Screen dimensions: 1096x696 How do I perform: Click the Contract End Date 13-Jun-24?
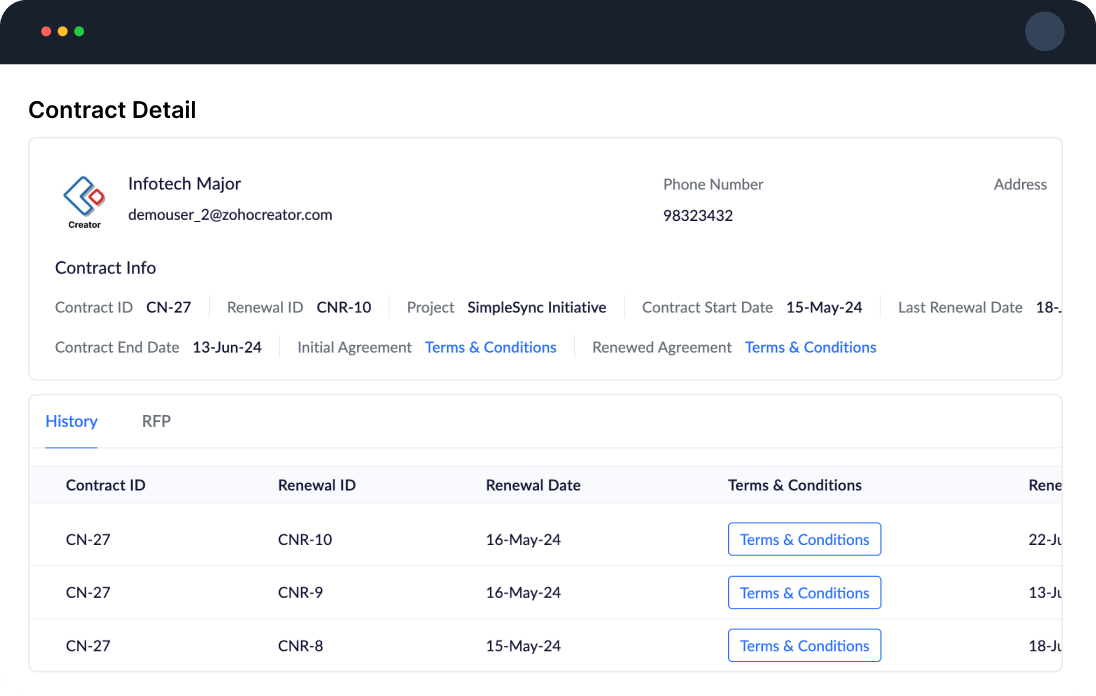(228, 347)
